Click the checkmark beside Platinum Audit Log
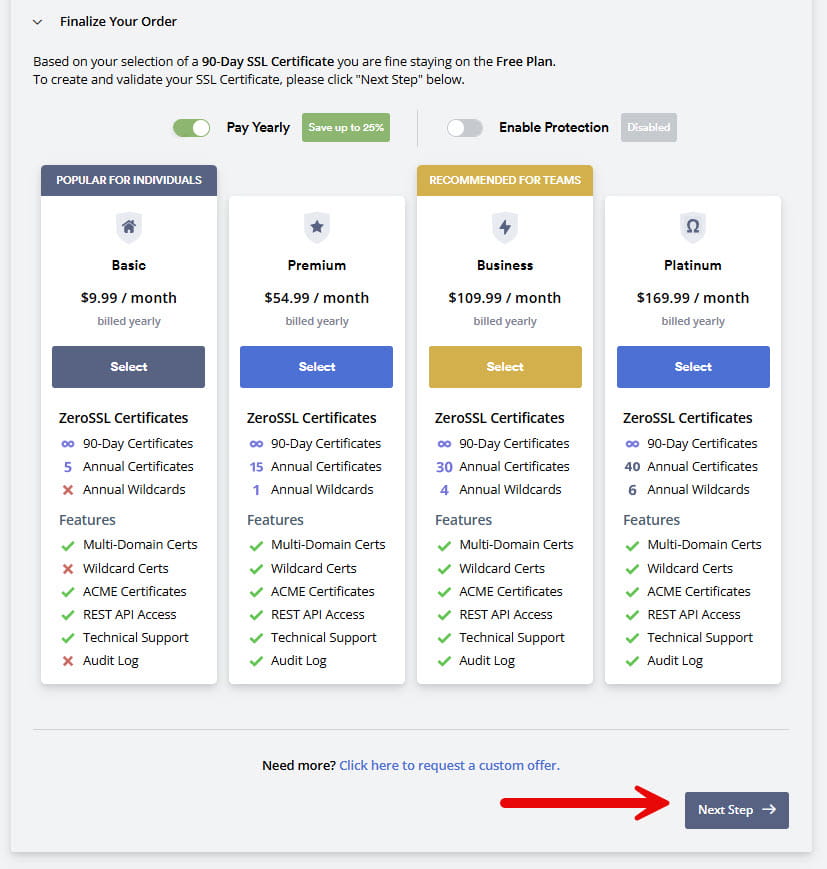Viewport: 827px width, 869px height. click(x=632, y=661)
